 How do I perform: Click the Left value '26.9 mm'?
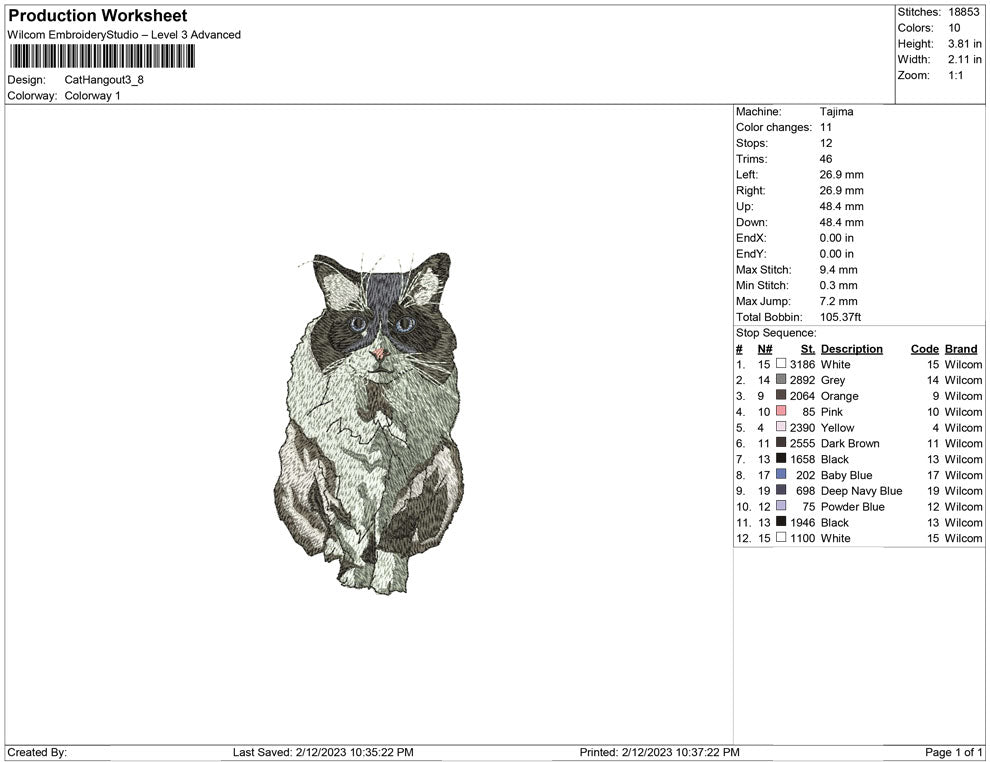[x=842, y=175]
